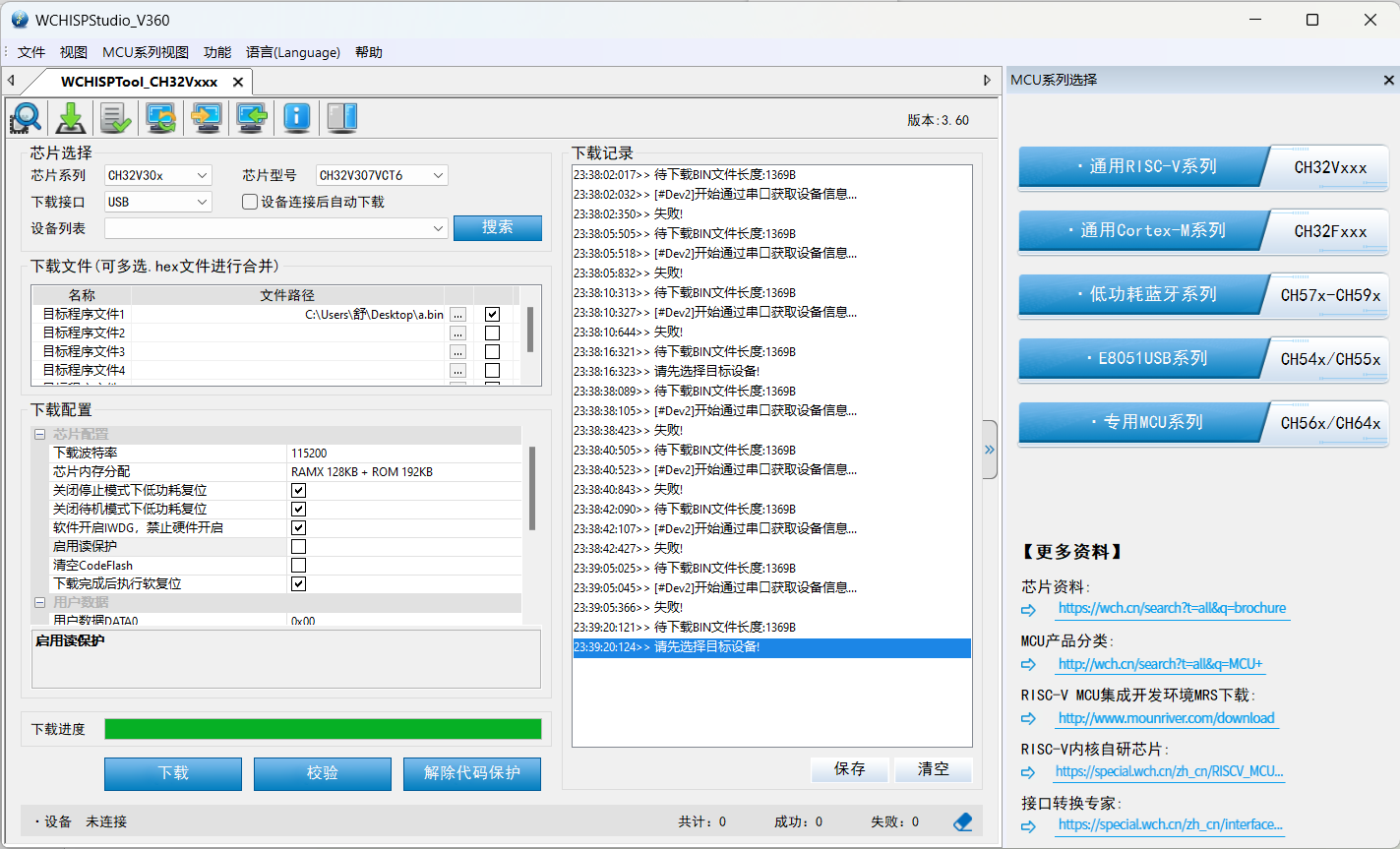Collapse the 芯片配置 section

tap(39, 433)
